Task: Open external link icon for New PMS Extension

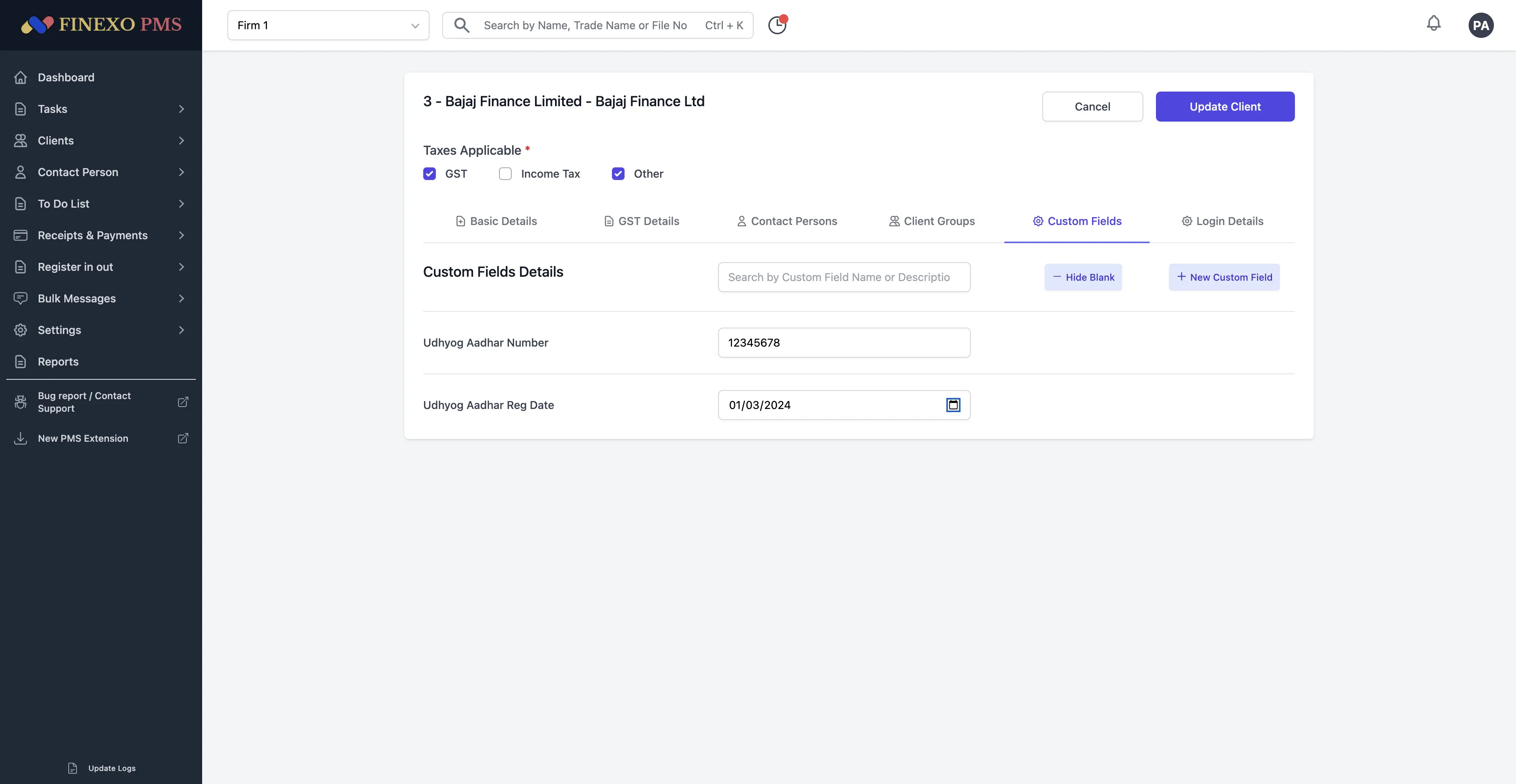Action: pyautogui.click(x=183, y=439)
